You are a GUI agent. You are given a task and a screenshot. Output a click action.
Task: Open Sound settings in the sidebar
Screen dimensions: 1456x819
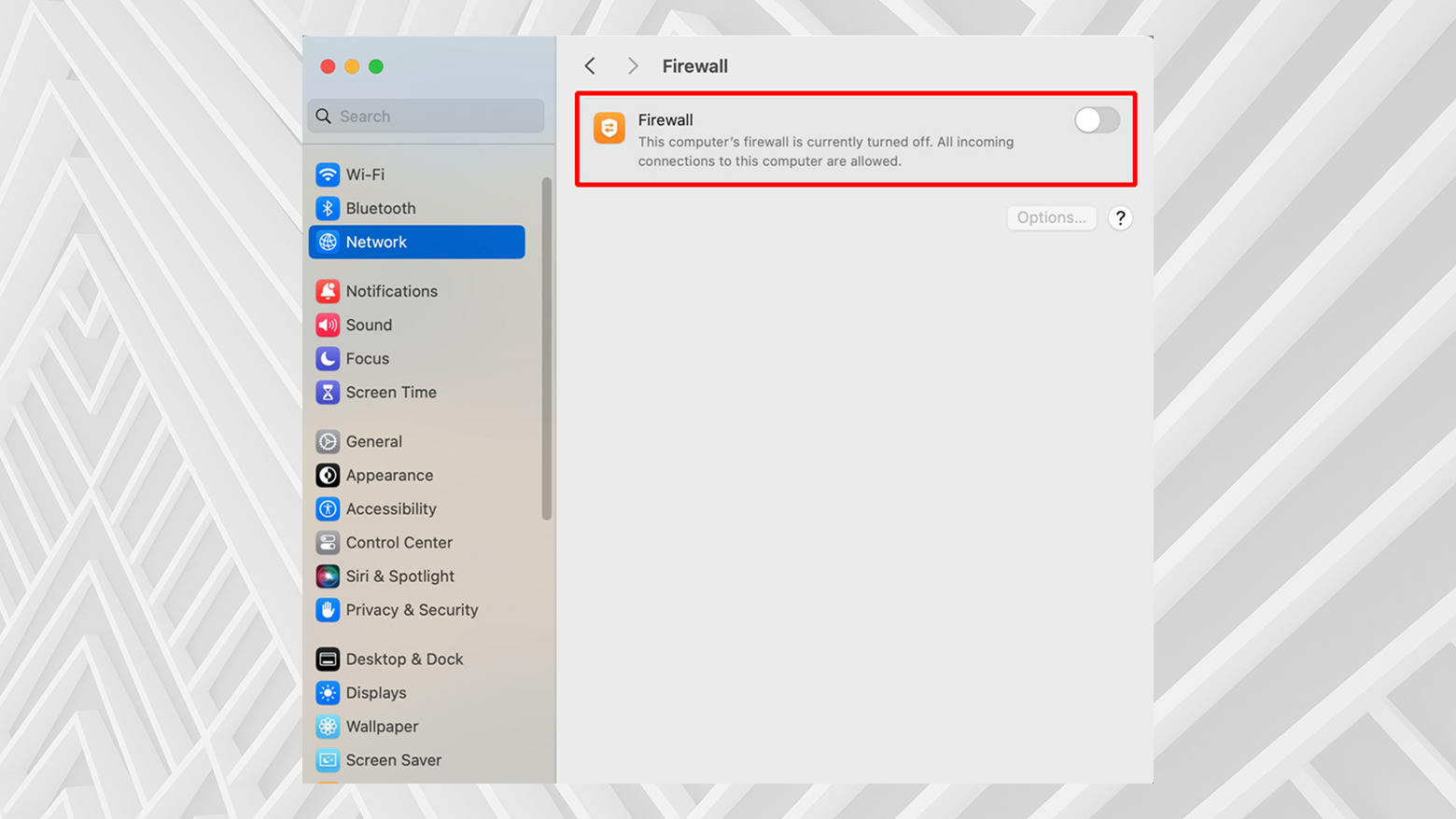point(369,325)
